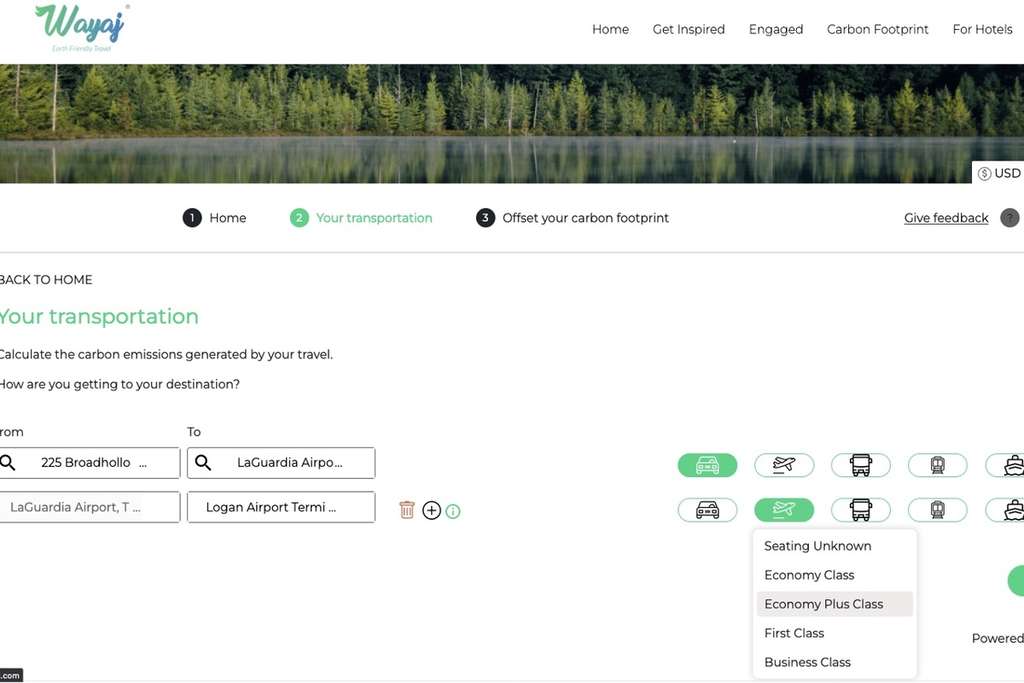1024x683 pixels.
Task: Open the info tooltip beside the plus icon
Action: click(452, 511)
